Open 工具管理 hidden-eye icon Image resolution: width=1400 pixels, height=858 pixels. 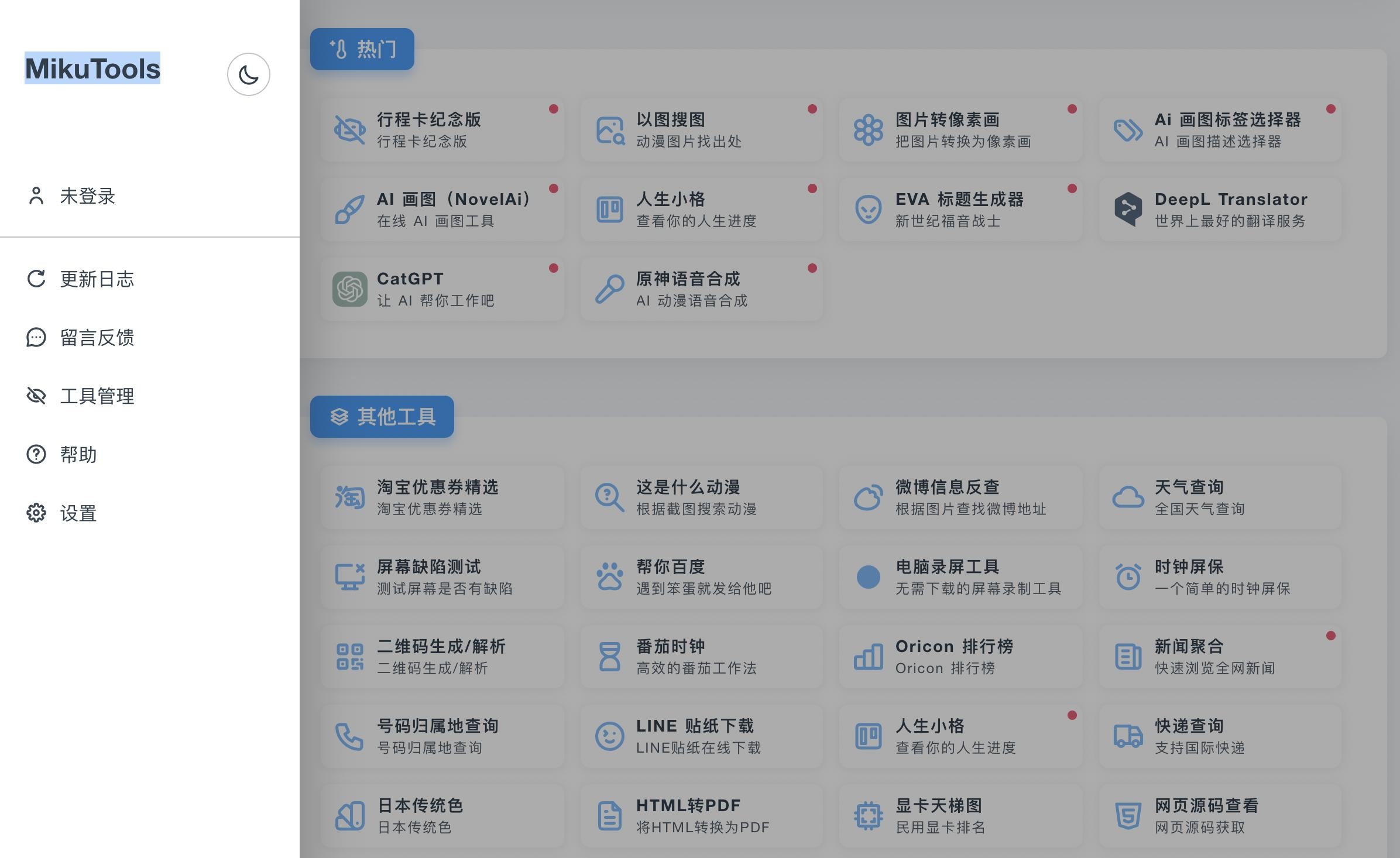click(x=36, y=396)
